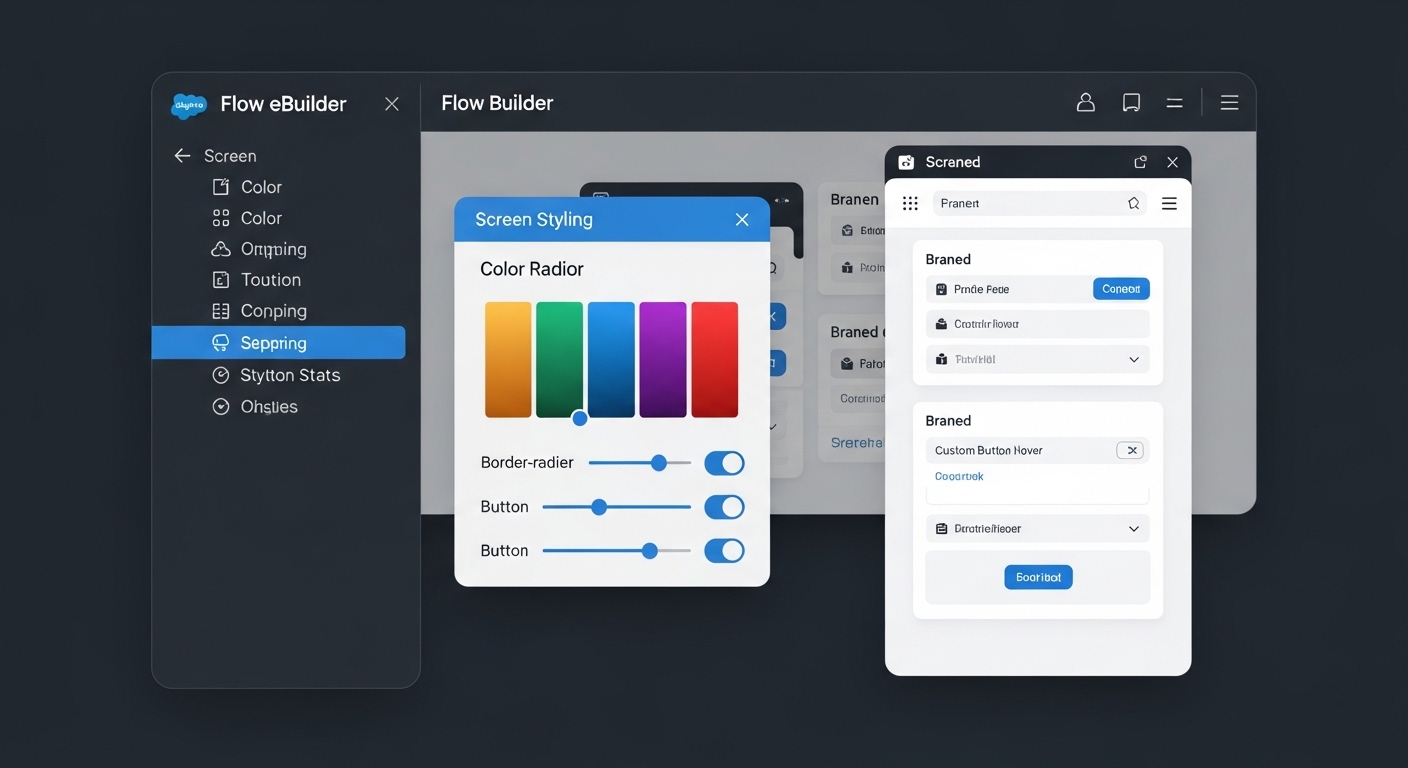
Task: Toggle the second Button switch off
Action: [724, 550]
